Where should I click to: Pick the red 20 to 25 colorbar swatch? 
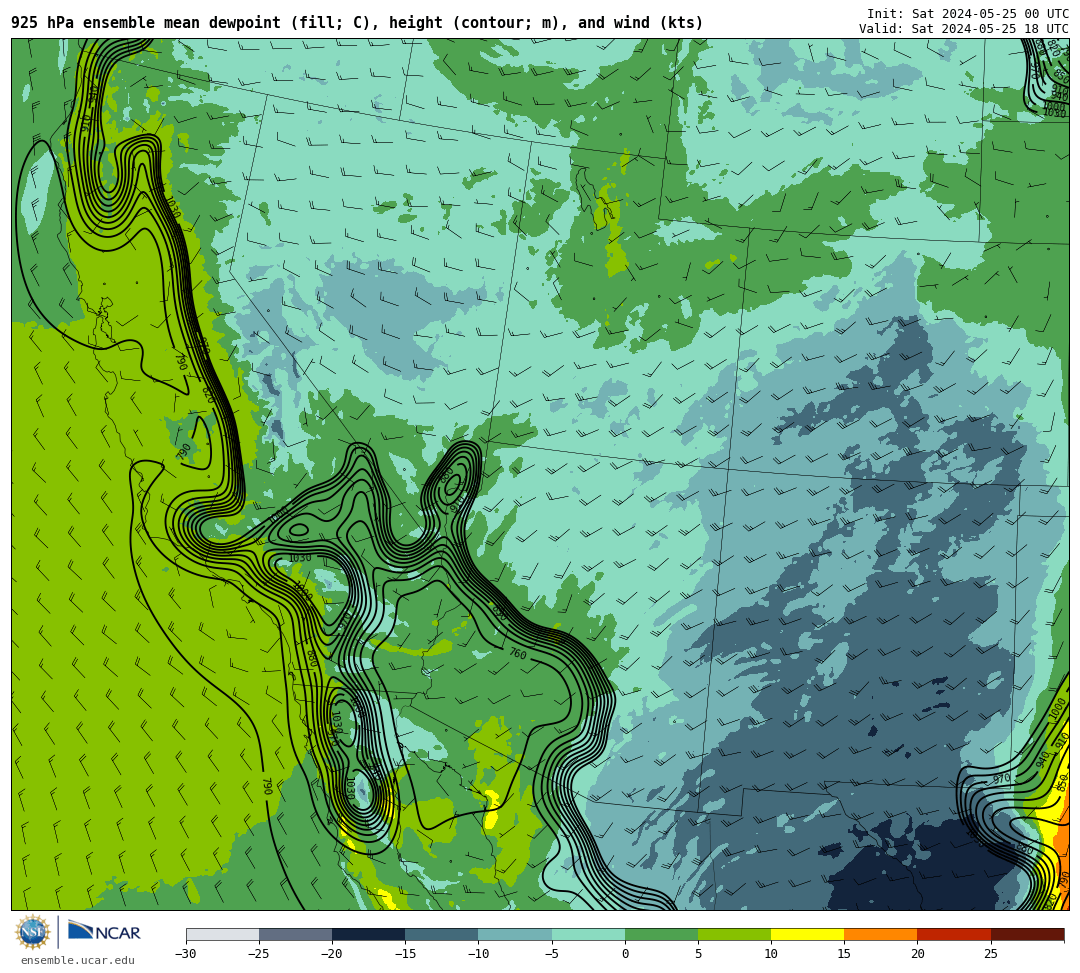click(954, 934)
